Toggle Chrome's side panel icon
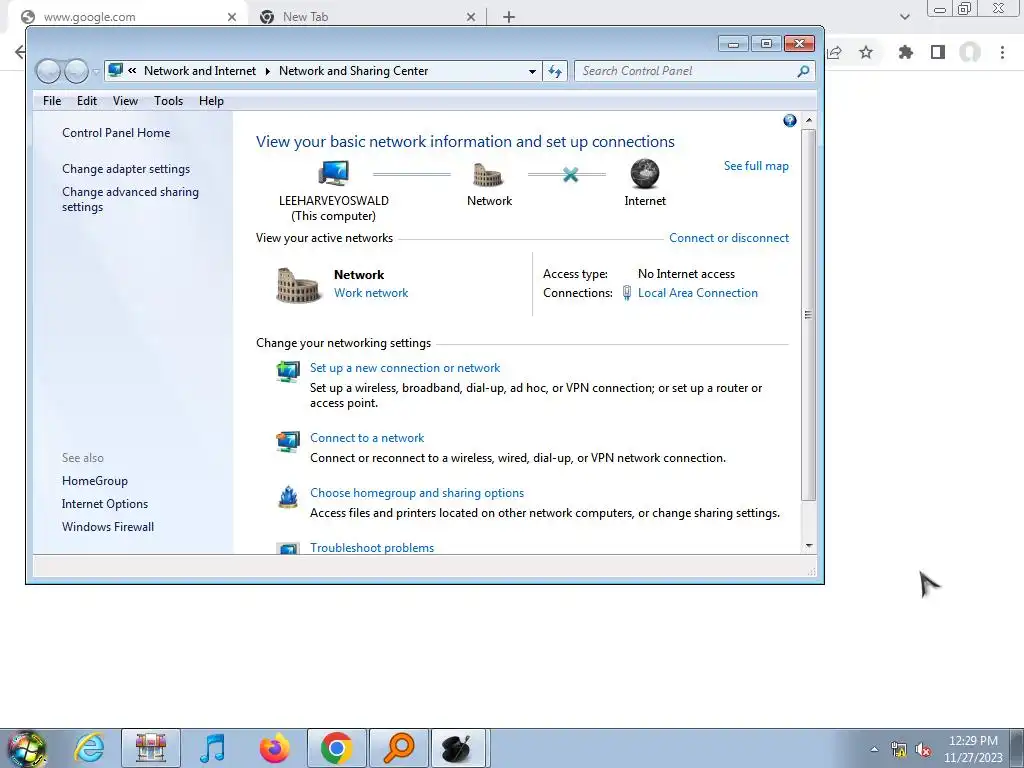Screen dimensions: 1024x768 [938, 52]
